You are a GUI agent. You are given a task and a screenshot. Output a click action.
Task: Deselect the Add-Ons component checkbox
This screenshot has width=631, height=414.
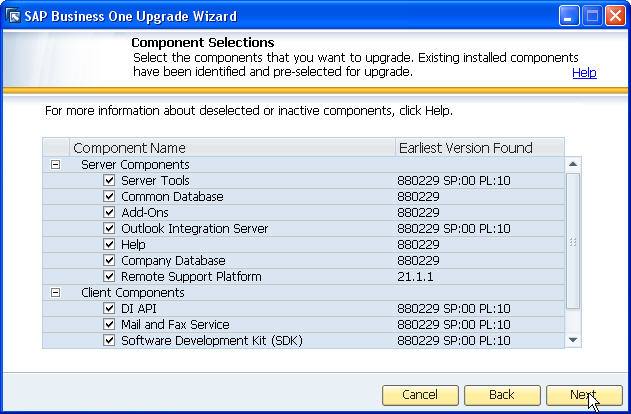coord(109,212)
